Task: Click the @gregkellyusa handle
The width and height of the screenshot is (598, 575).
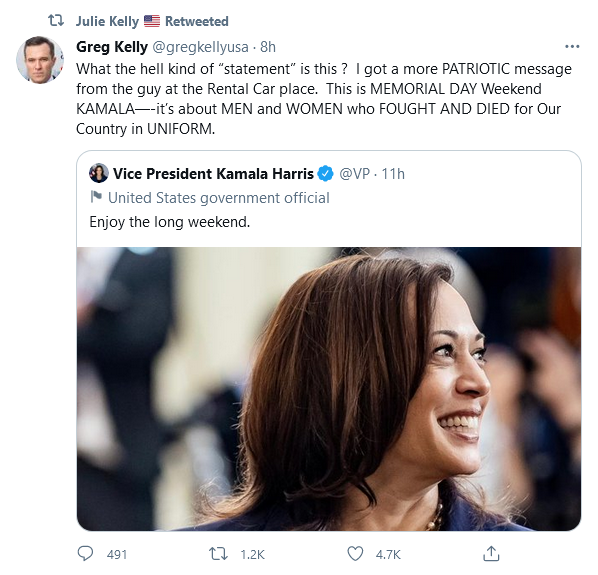Action: pyautogui.click(x=200, y=47)
